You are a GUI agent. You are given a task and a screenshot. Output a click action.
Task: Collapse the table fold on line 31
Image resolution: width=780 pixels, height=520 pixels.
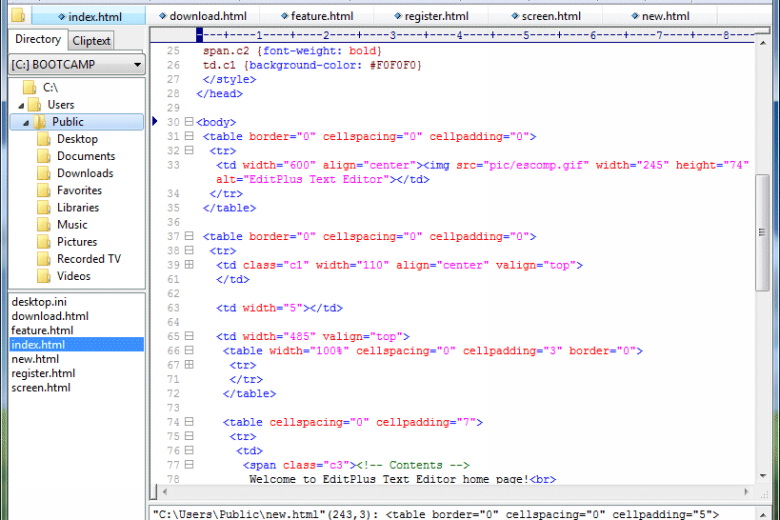pos(189,136)
